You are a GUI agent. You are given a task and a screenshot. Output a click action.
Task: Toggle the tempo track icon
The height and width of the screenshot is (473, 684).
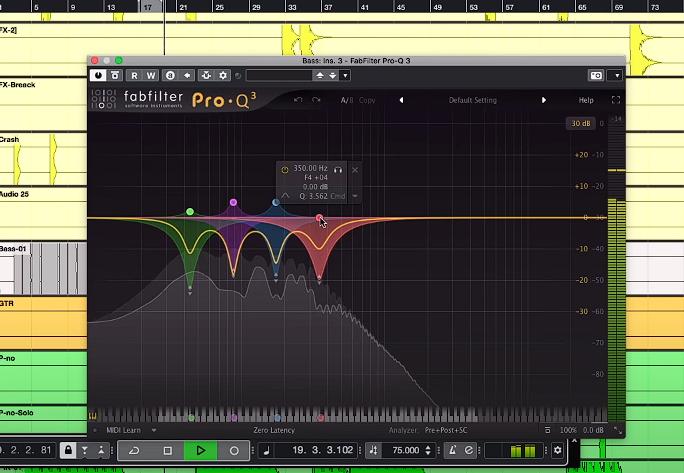coord(373,450)
